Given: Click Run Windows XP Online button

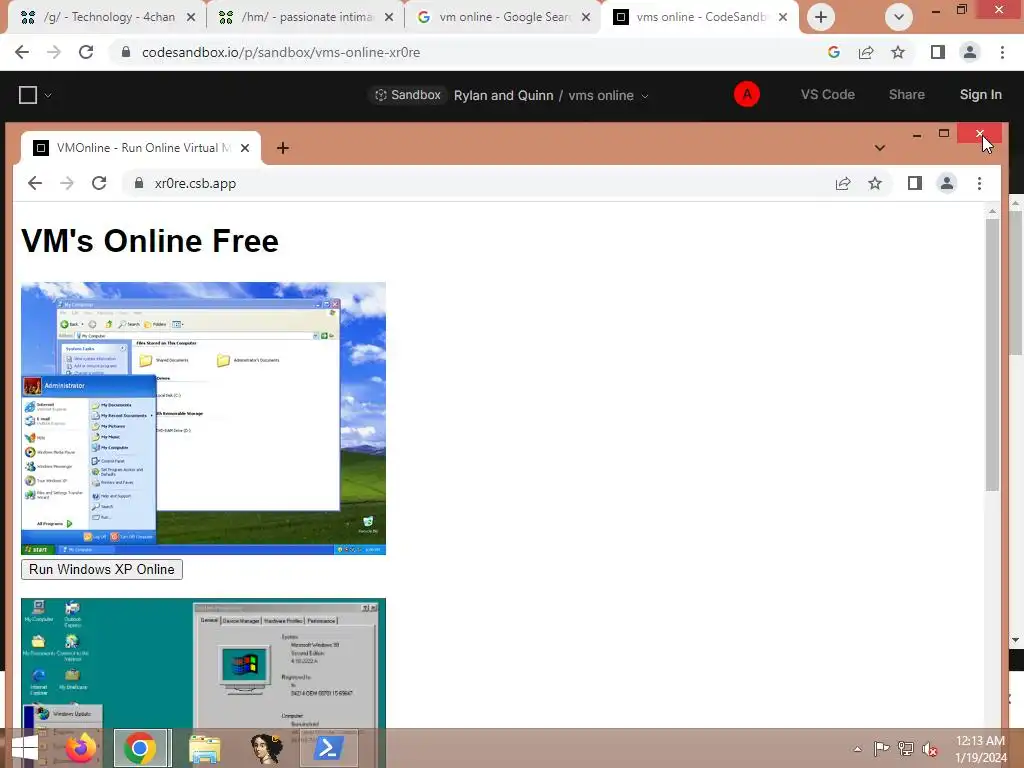Looking at the screenshot, I should 102,569.
